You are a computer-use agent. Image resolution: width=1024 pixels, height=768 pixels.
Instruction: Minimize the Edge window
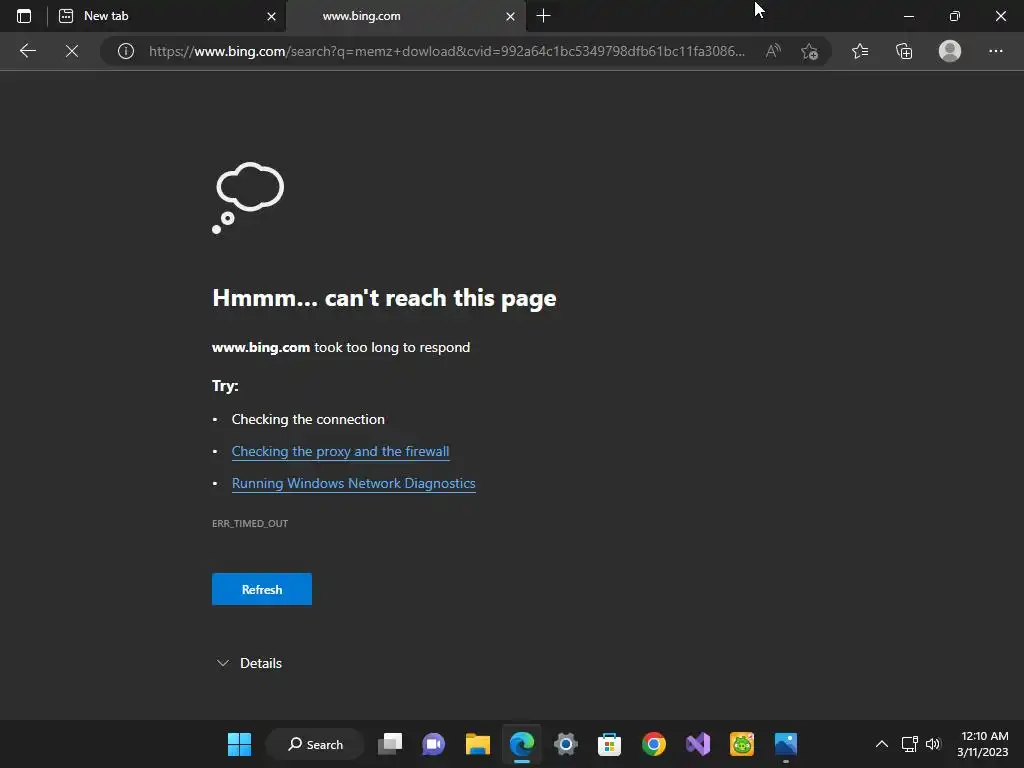coord(908,16)
